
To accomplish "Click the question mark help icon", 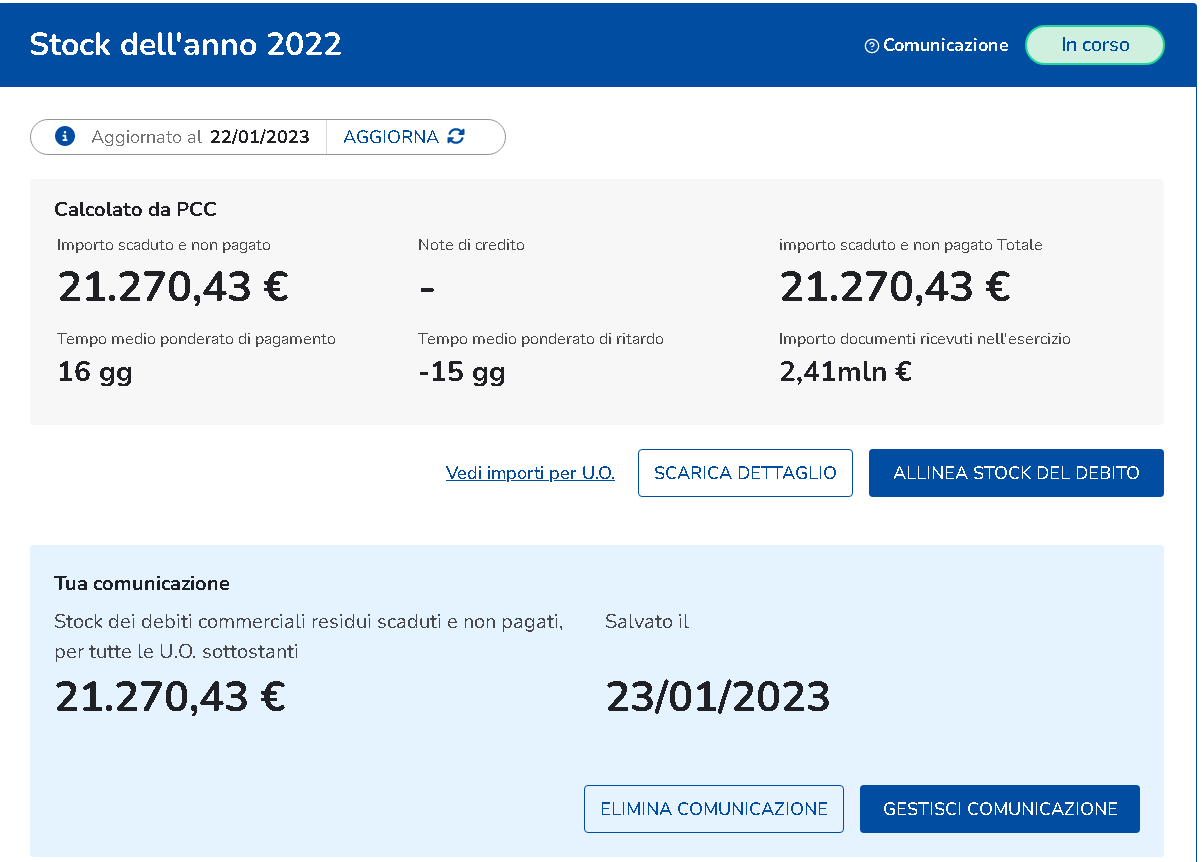I will [x=872, y=46].
